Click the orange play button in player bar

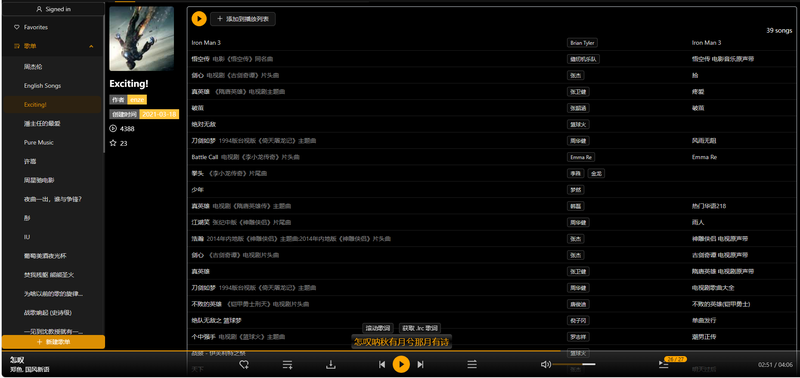click(x=401, y=364)
